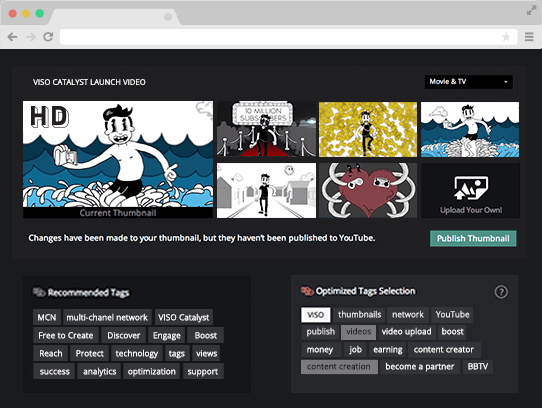Click the Publish Thumbnail button

click(x=473, y=239)
